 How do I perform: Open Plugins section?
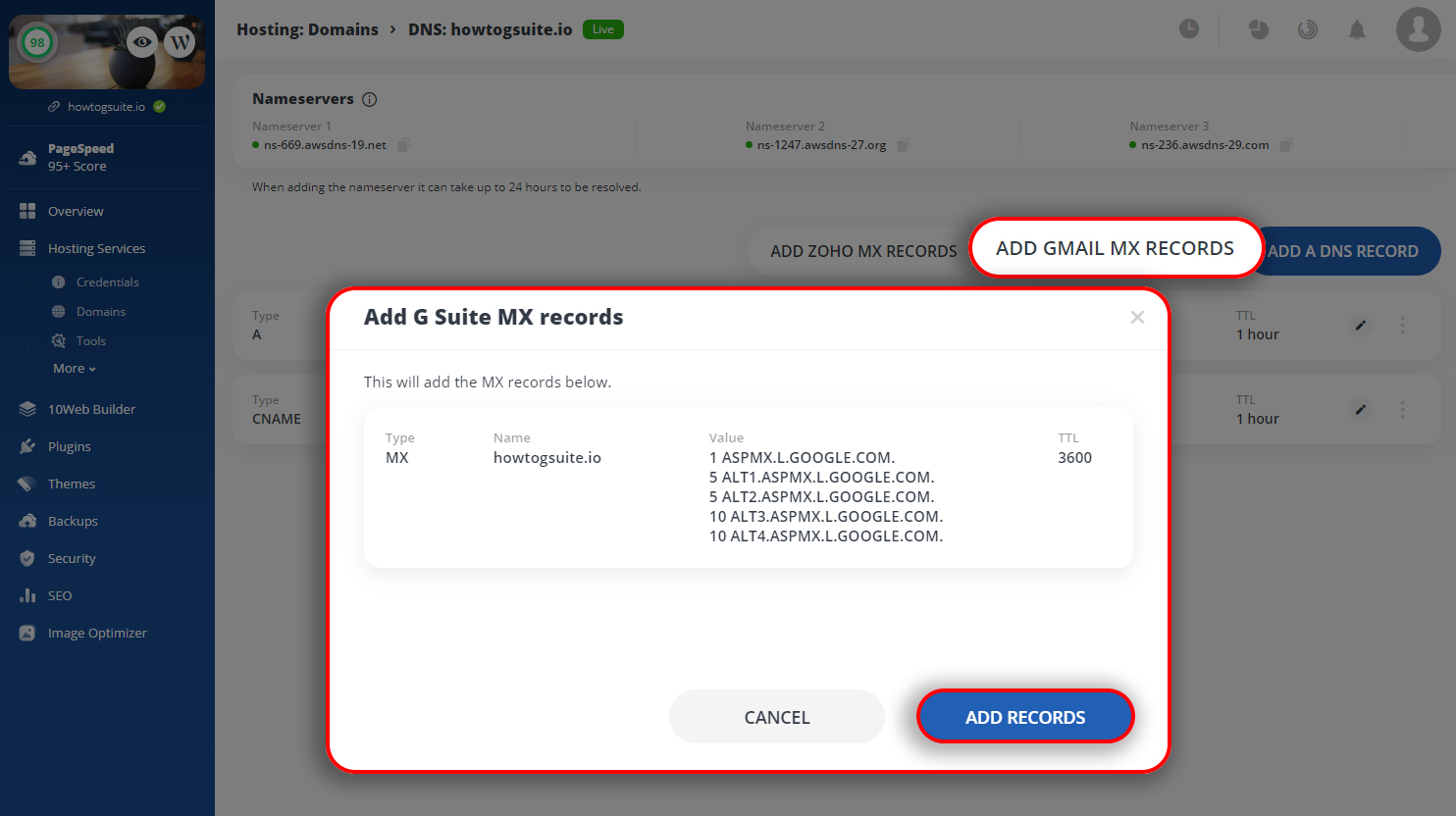coord(70,446)
